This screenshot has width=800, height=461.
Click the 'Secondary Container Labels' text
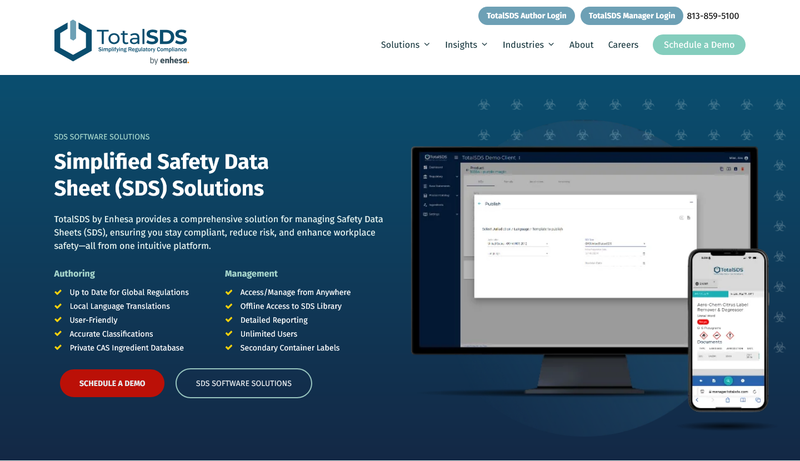pos(290,348)
